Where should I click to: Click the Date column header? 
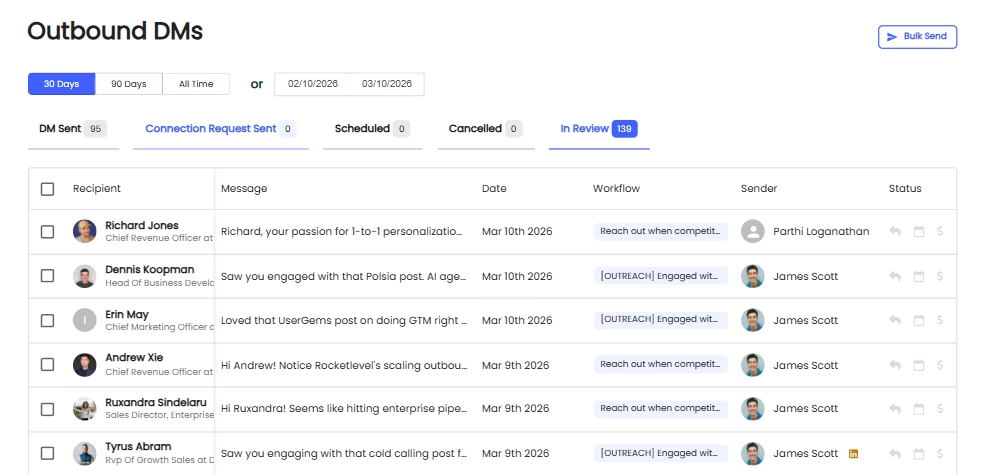[494, 188]
